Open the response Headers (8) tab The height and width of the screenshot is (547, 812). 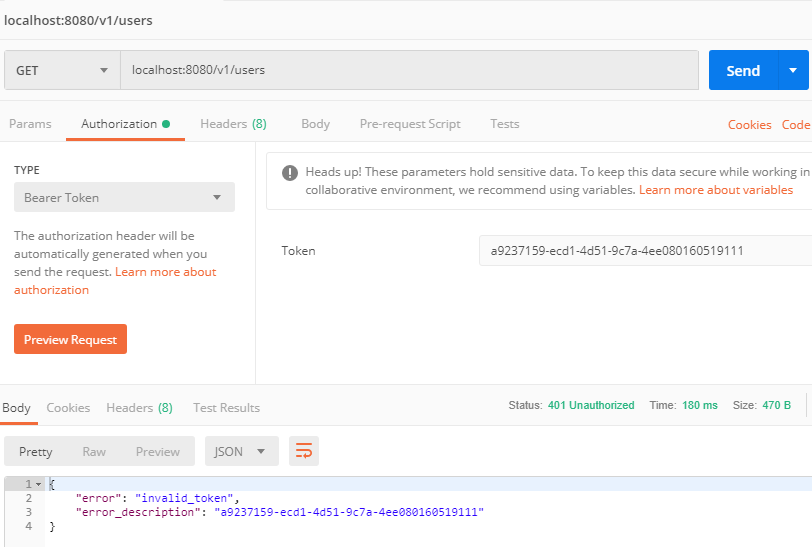click(x=139, y=408)
